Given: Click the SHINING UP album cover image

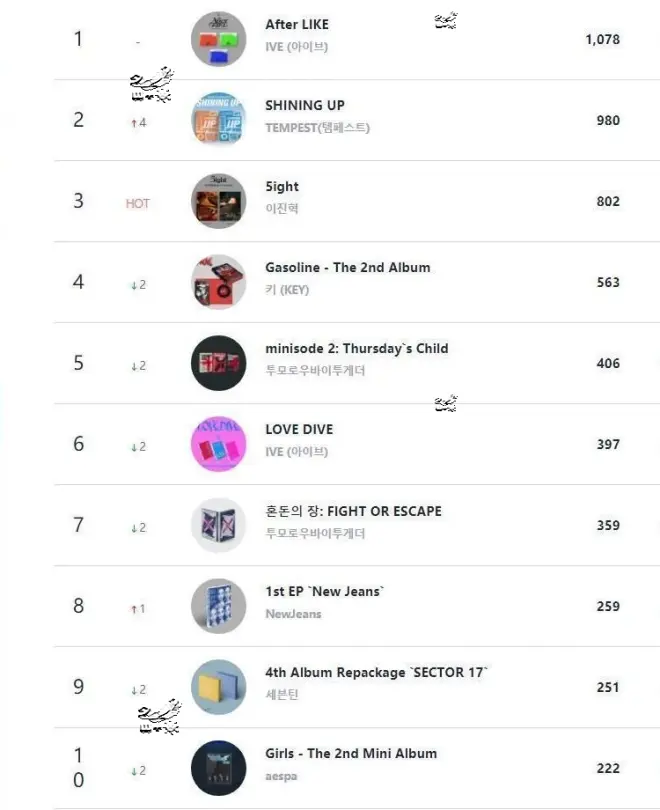Looking at the screenshot, I should [218, 120].
